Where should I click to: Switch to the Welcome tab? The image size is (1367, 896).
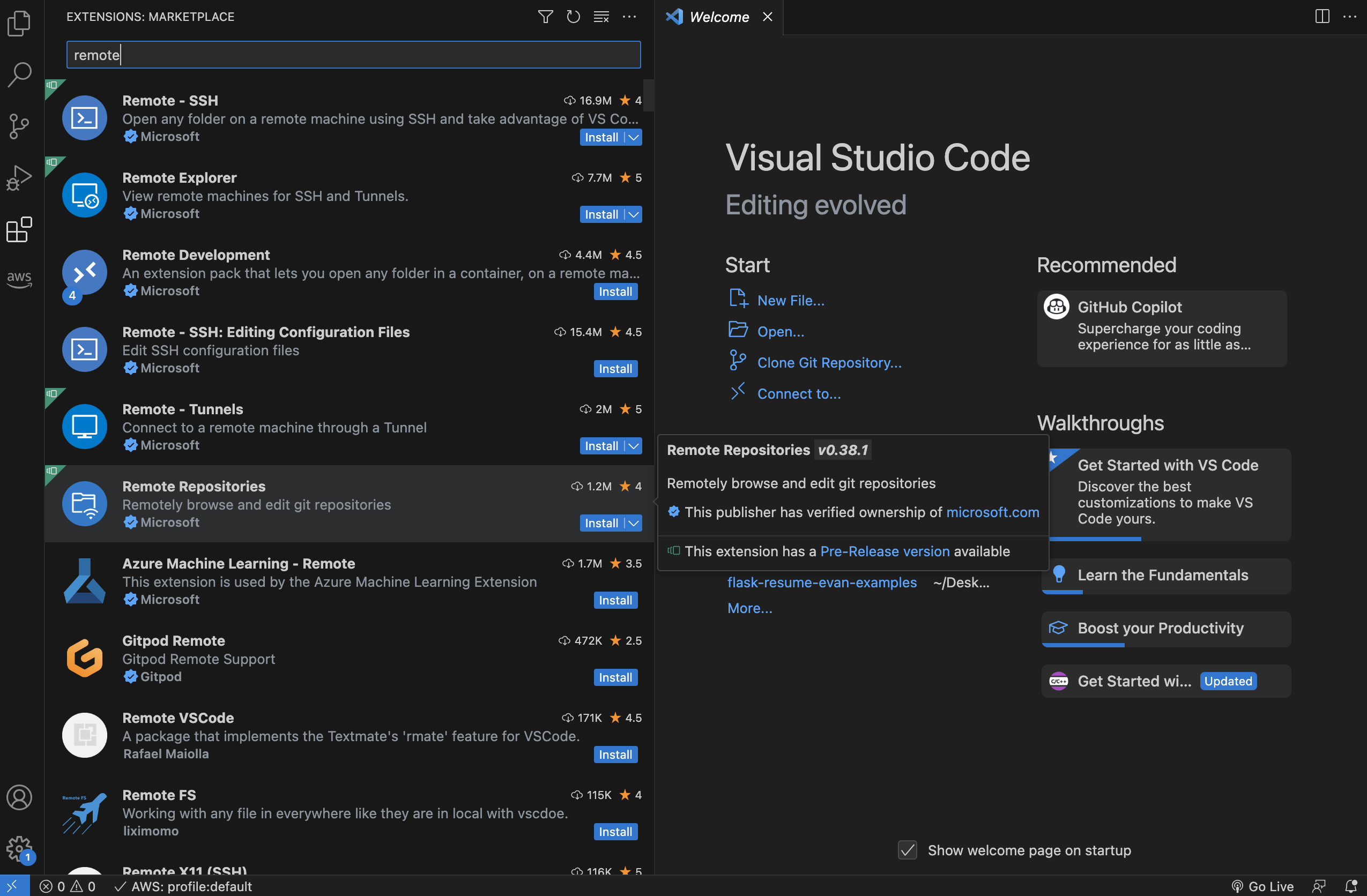(719, 17)
